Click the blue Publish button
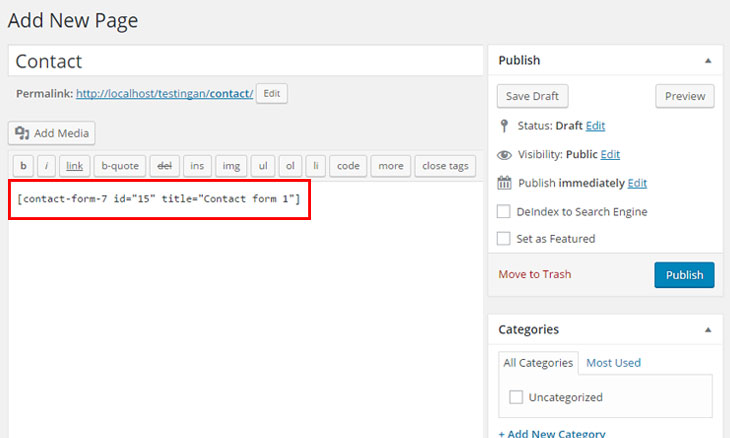The height and width of the screenshot is (438, 730). tap(684, 275)
